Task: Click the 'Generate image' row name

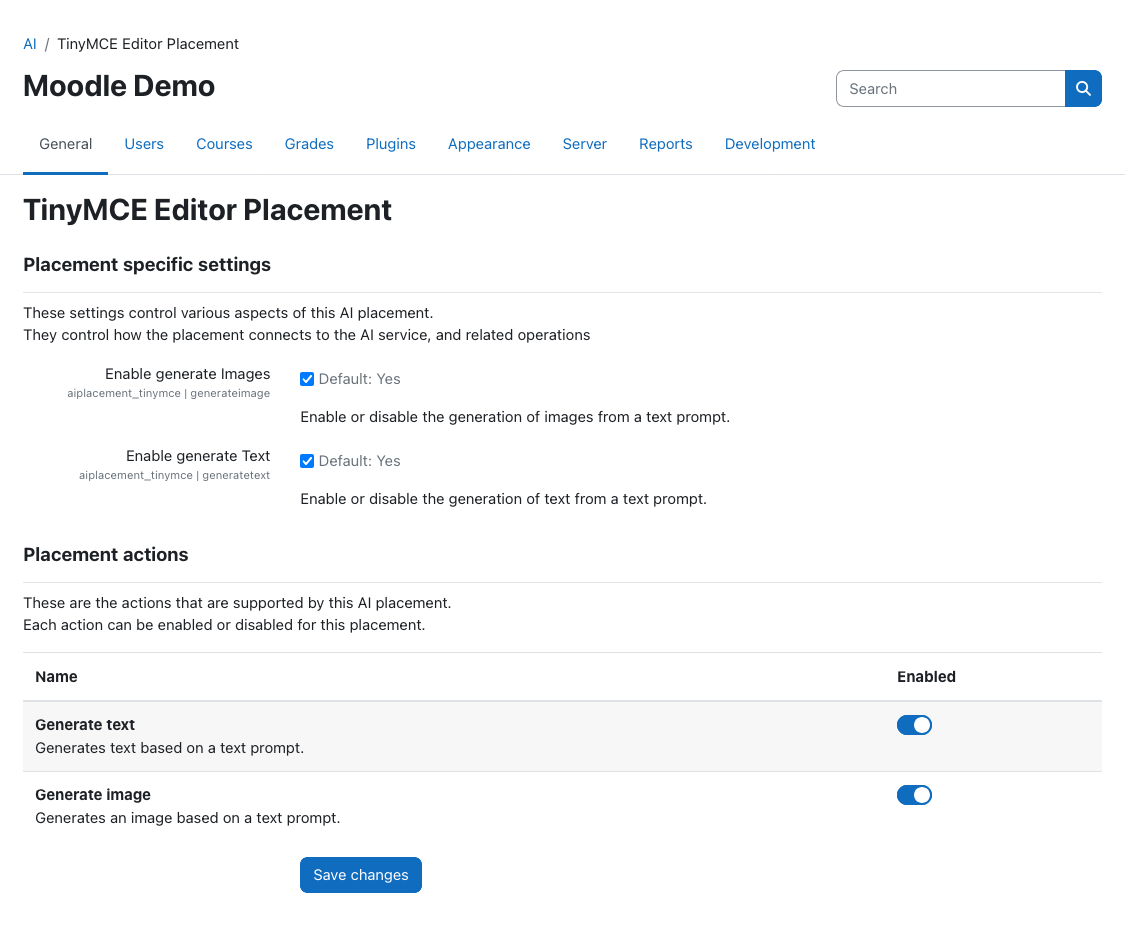Action: coord(93,794)
